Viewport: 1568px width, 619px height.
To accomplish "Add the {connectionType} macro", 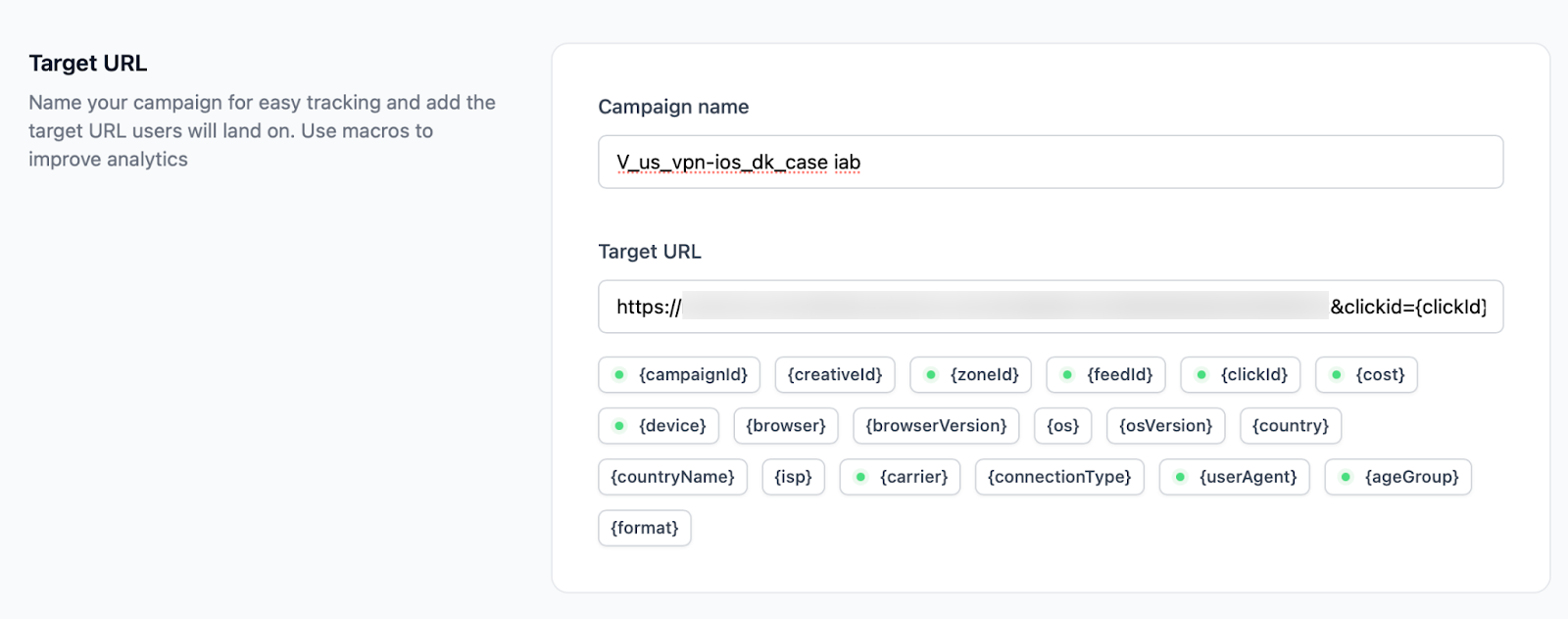I will tap(1058, 477).
